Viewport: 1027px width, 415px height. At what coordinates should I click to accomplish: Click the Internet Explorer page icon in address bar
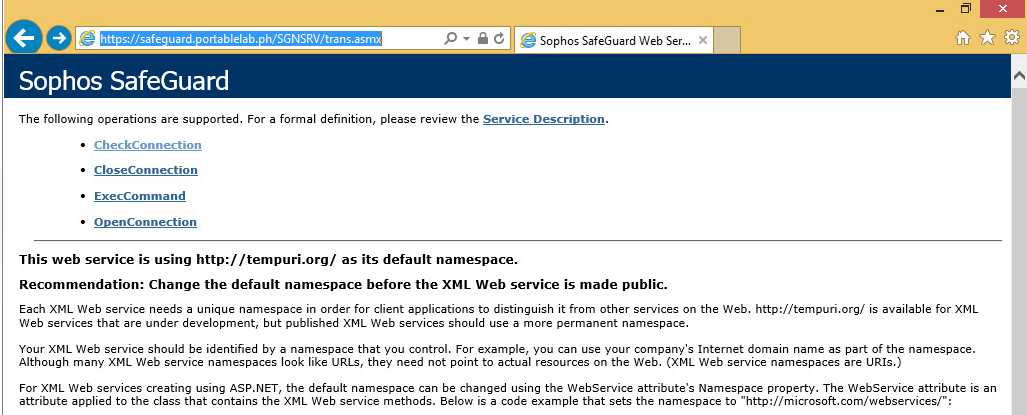(x=86, y=39)
